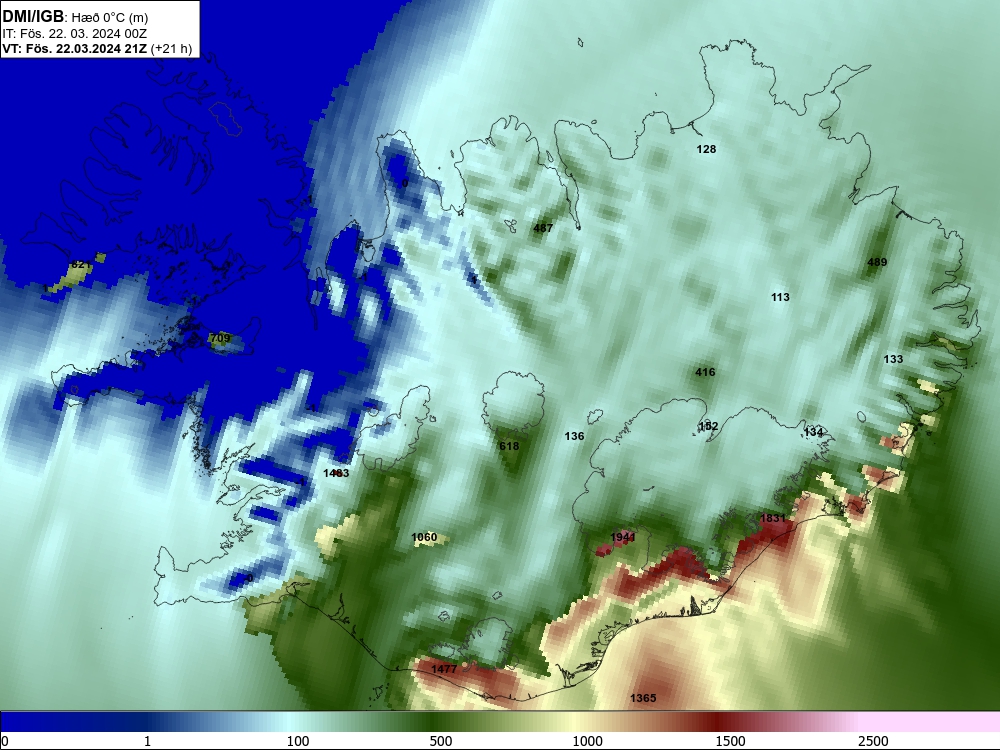Select the '489' value on the map

pos(877,262)
